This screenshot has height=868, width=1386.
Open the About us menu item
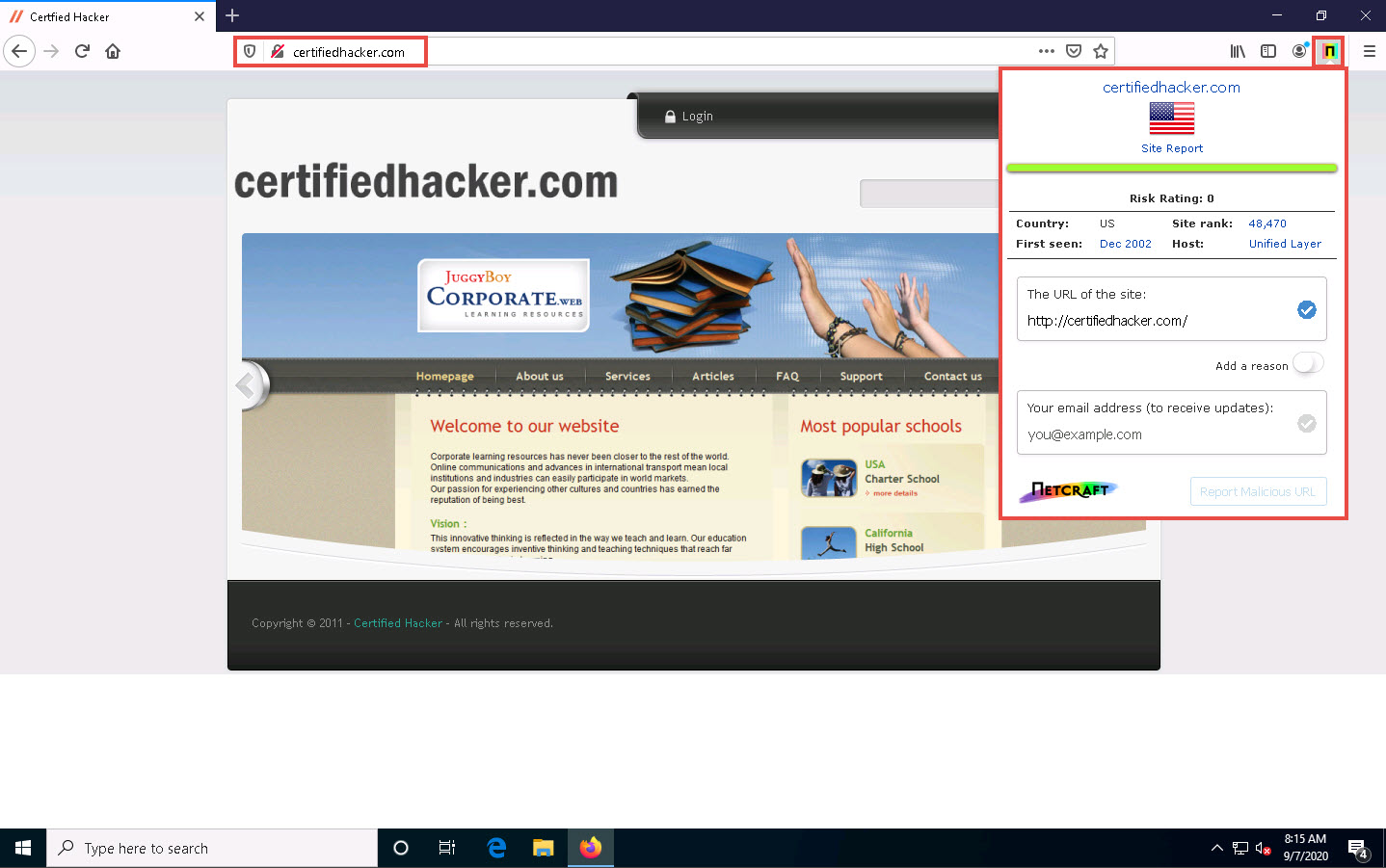tap(540, 377)
